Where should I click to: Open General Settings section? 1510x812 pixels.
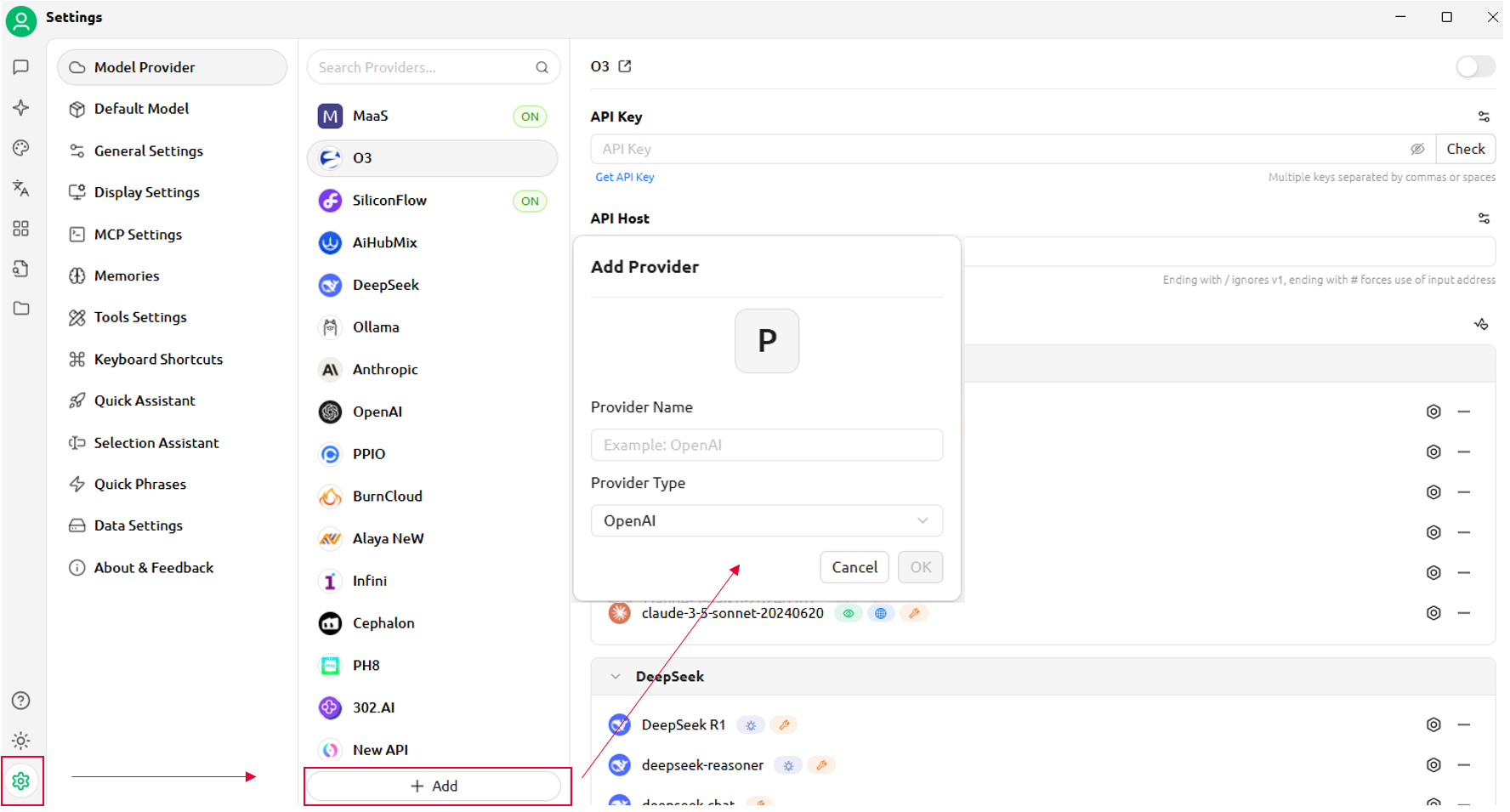172,150
